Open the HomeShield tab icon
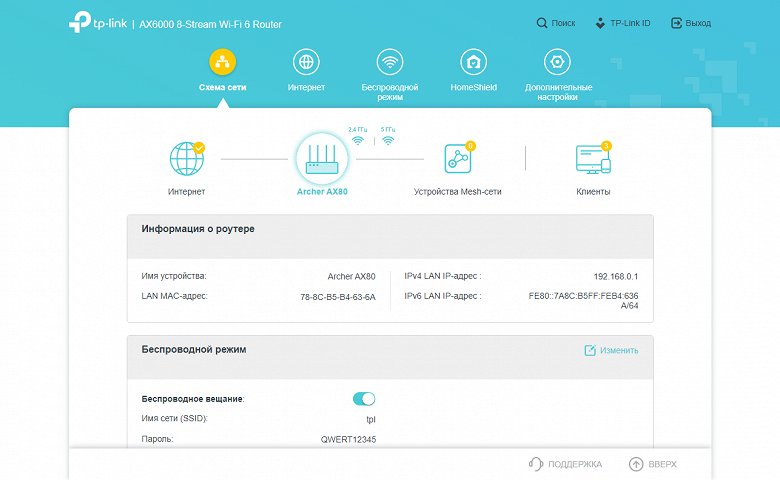This screenshot has width=780, height=480. point(474,62)
